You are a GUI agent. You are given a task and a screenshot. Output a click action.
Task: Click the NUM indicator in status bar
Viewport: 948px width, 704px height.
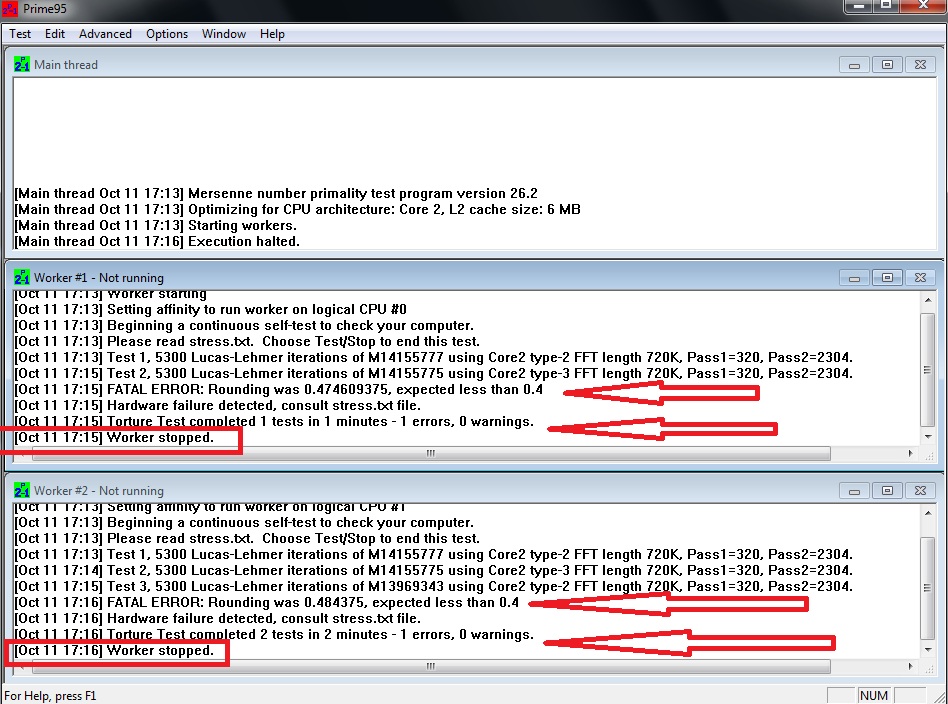coord(874,696)
